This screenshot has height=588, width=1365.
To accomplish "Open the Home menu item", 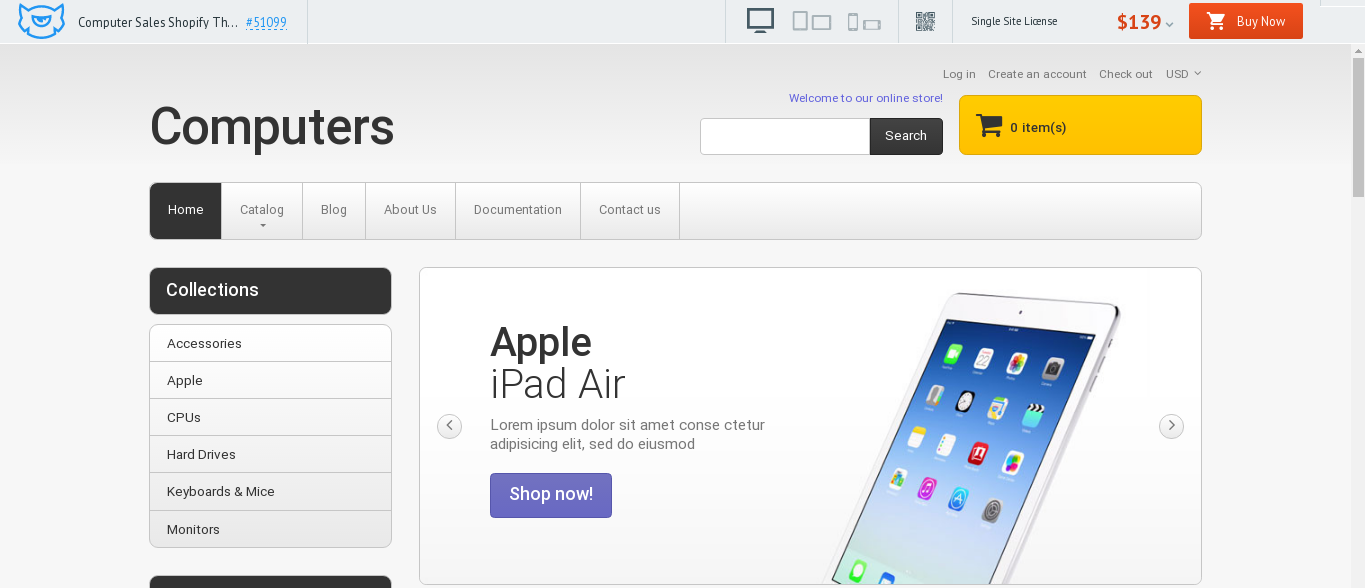I will pyautogui.click(x=186, y=211).
